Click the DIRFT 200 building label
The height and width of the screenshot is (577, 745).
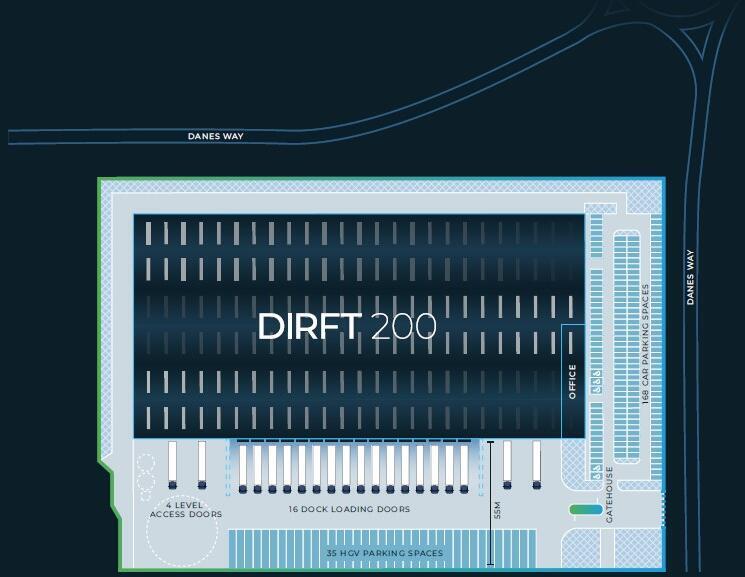347,326
